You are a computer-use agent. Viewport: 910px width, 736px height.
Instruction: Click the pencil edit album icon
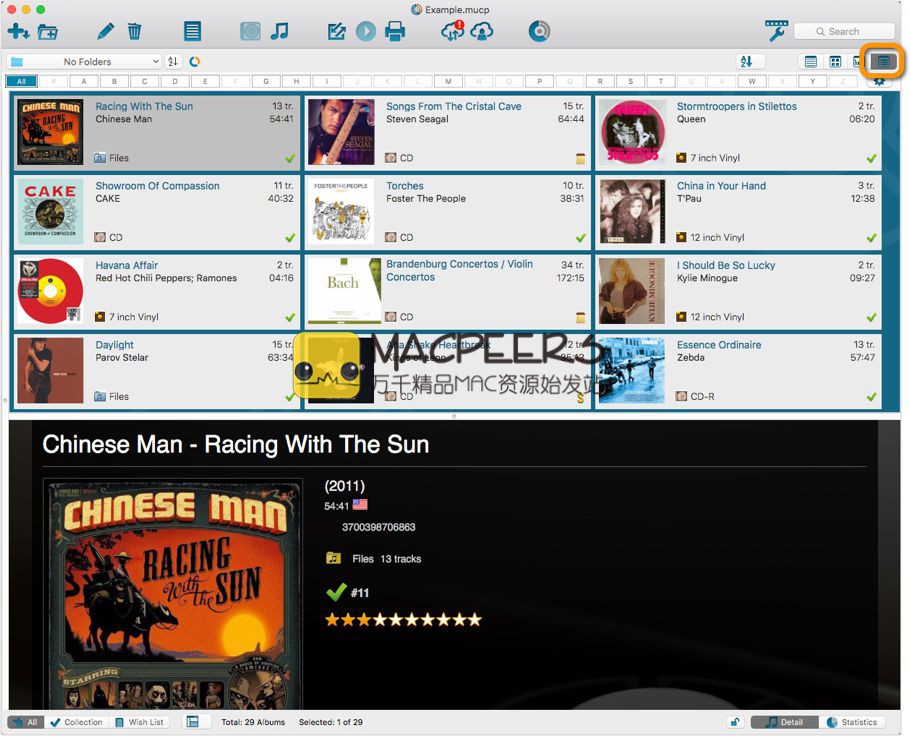click(106, 31)
